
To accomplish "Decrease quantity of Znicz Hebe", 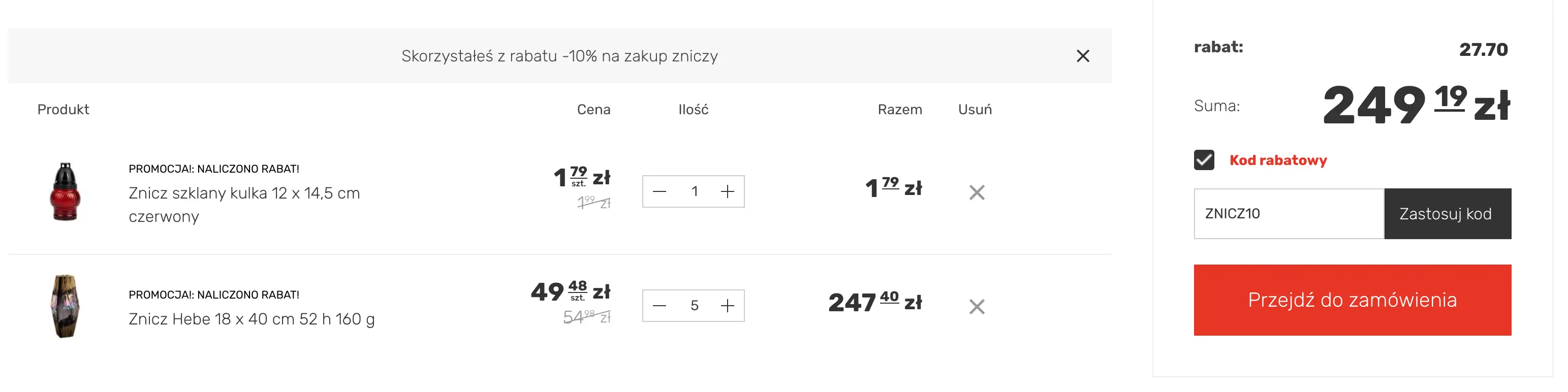I will [659, 306].
